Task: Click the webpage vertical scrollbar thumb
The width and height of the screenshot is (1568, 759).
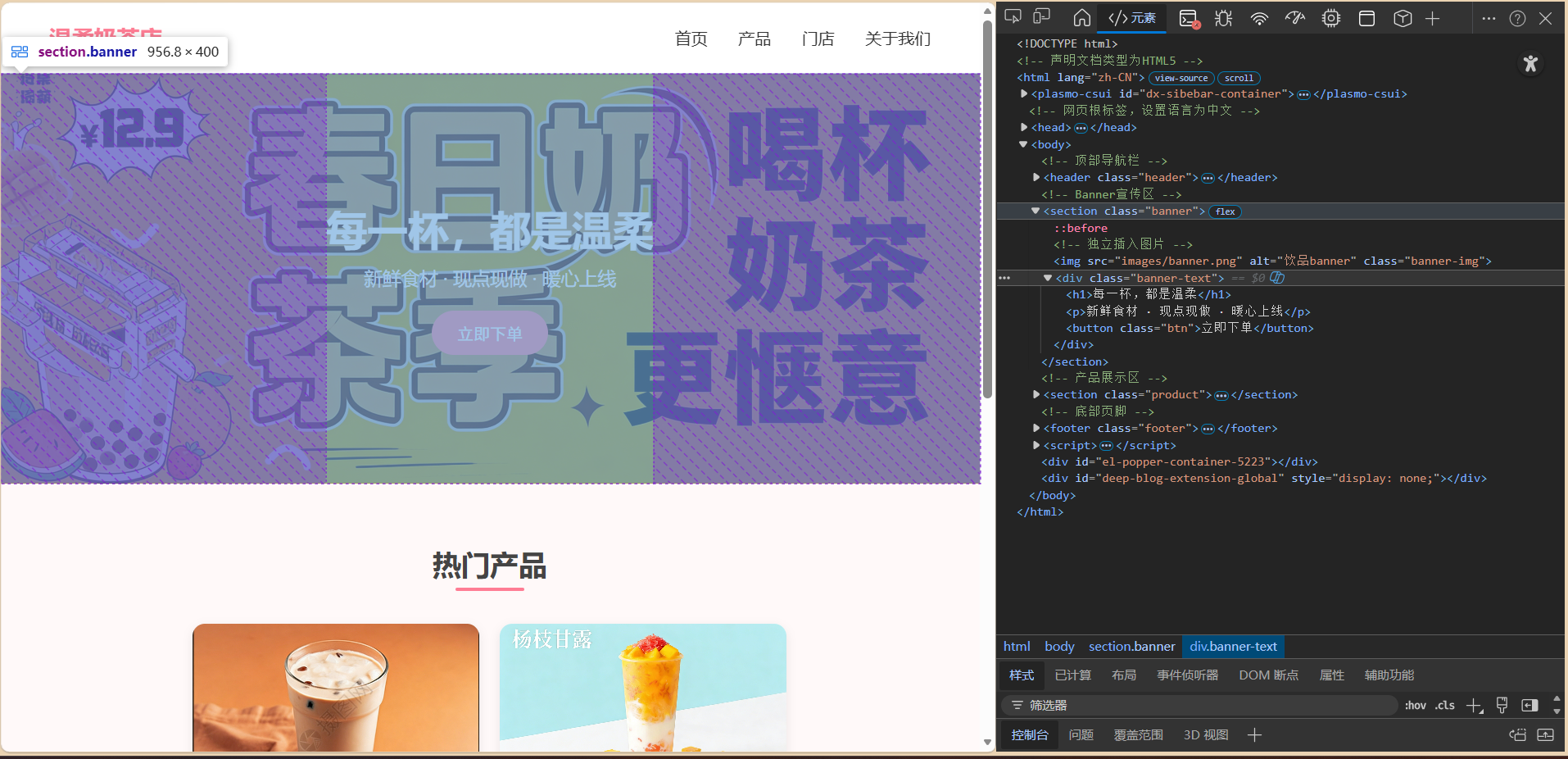Action: tap(988, 209)
